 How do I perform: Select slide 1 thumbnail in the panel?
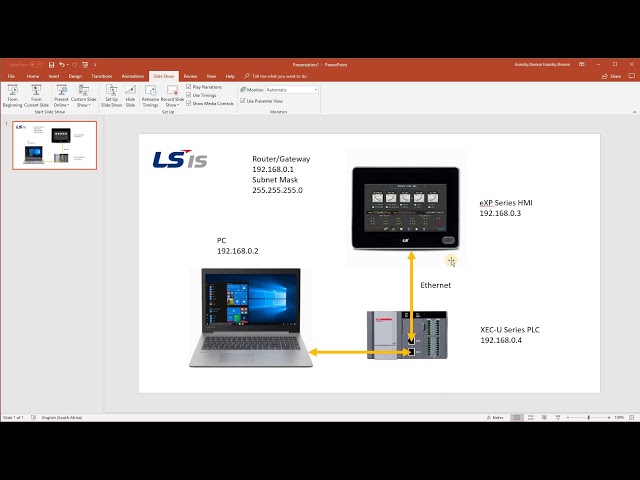(x=55, y=145)
